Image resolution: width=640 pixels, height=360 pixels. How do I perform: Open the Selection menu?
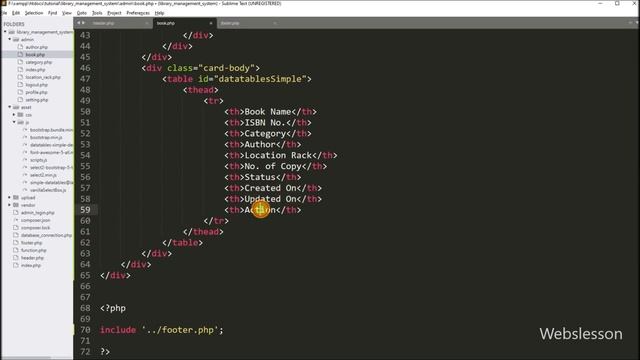click(x=33, y=13)
